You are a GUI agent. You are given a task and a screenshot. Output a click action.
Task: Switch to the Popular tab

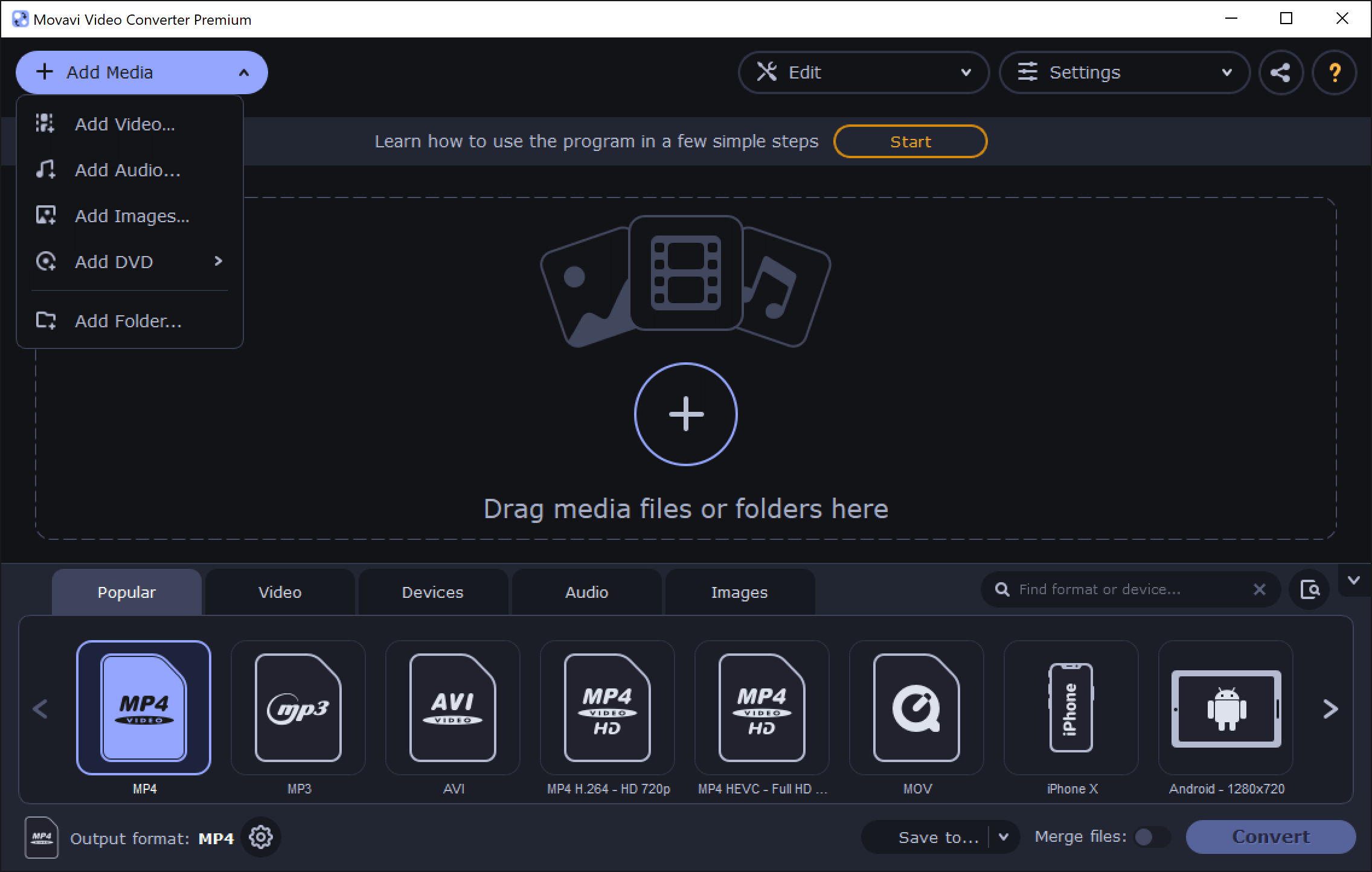tap(127, 592)
